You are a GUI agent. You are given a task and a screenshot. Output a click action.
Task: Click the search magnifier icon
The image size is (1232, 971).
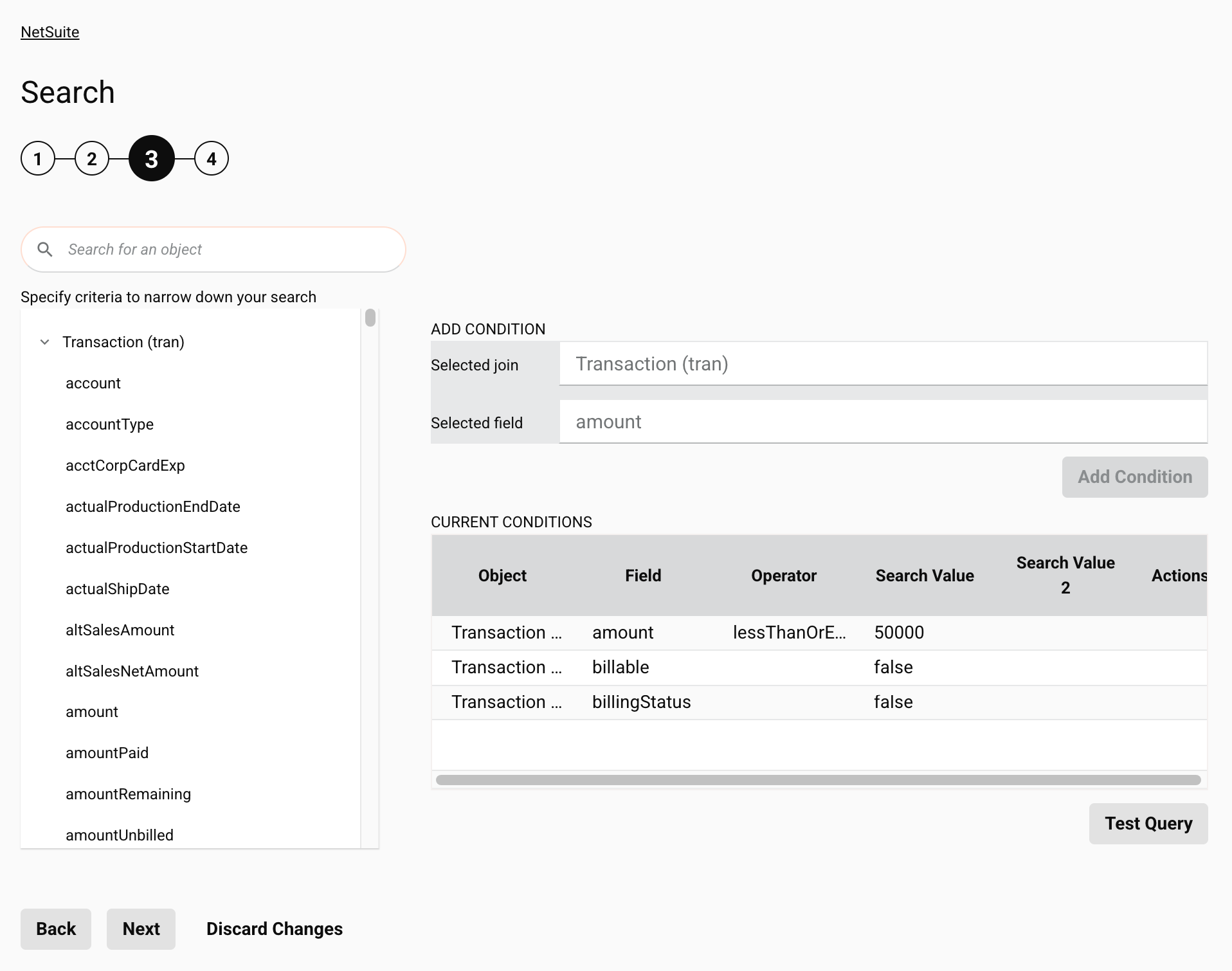45,250
